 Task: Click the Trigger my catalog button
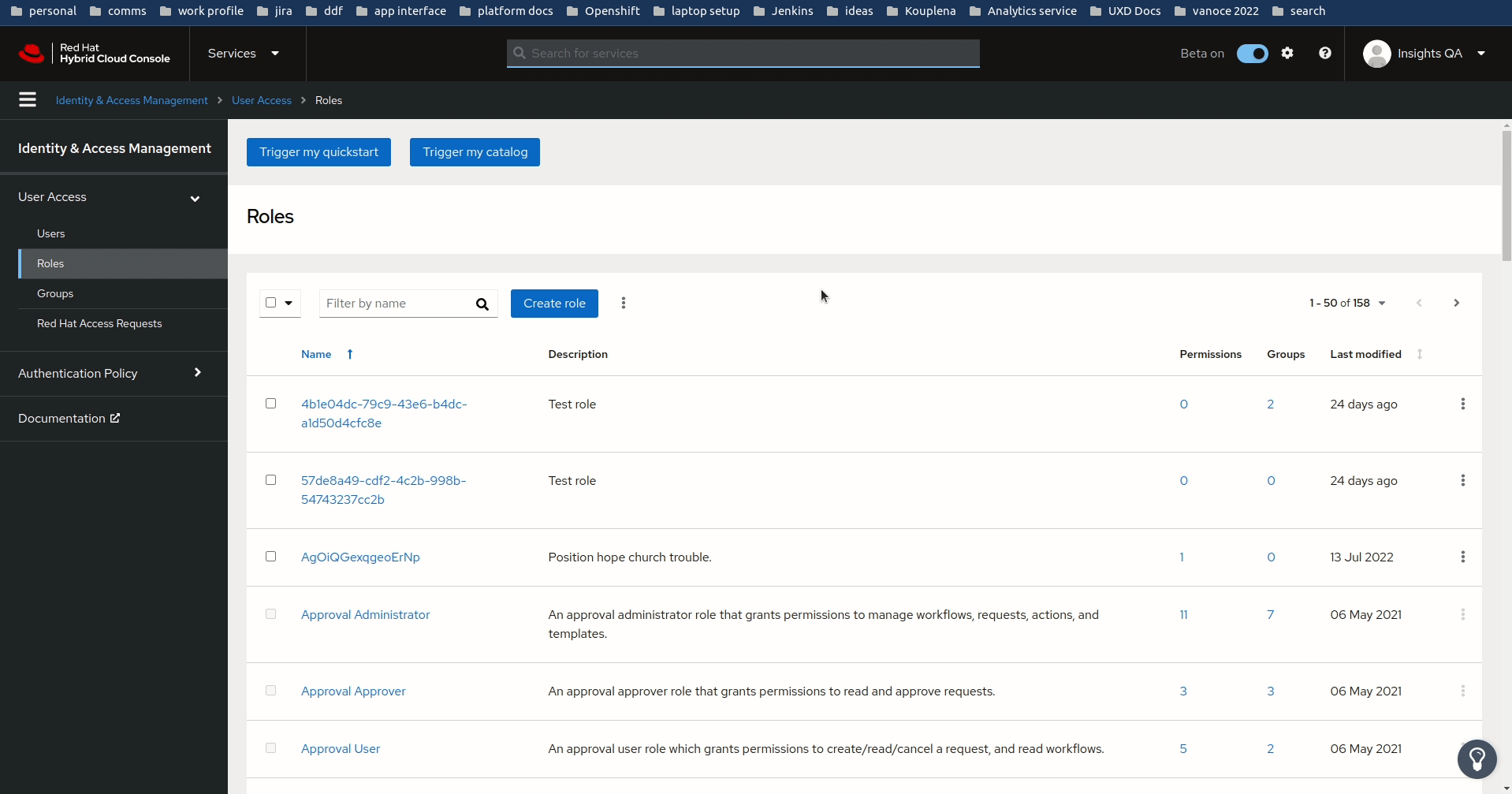click(475, 152)
